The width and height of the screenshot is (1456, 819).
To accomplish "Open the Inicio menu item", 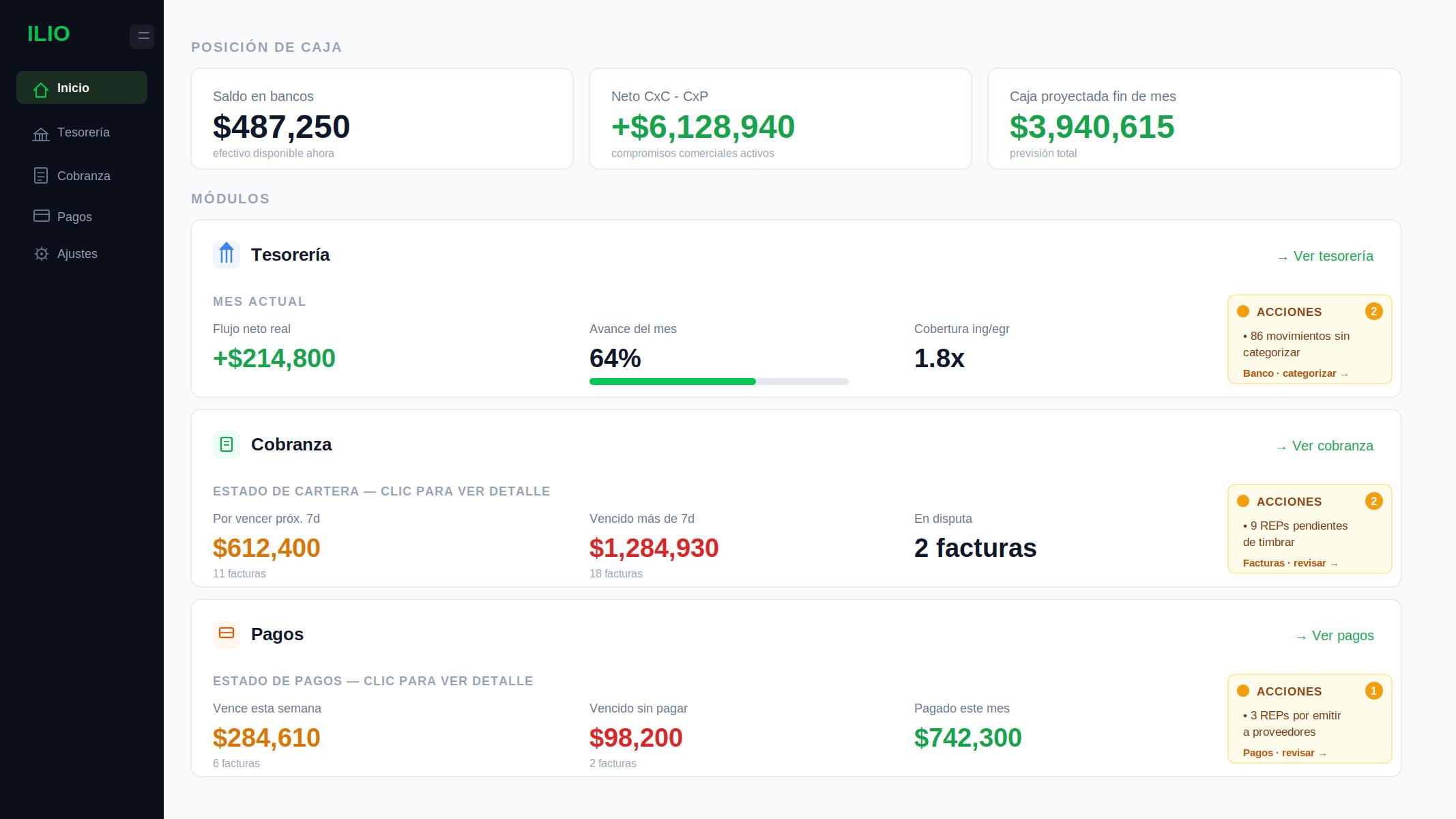I will click(x=82, y=87).
